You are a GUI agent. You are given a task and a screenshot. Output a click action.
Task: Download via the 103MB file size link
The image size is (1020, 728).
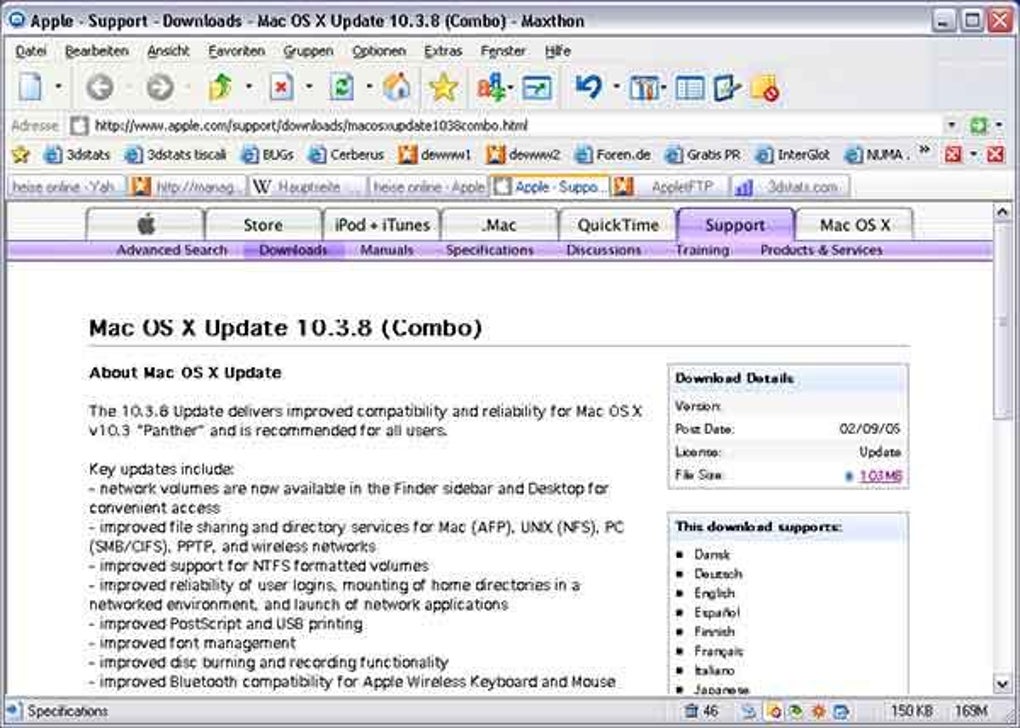click(x=881, y=476)
